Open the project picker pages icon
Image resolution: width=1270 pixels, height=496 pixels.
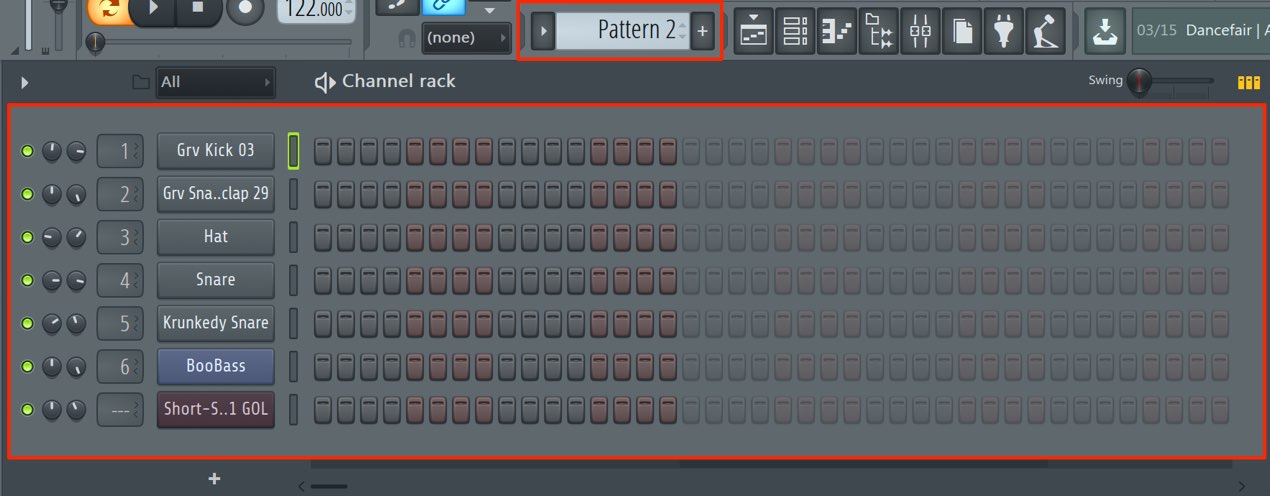tap(962, 31)
